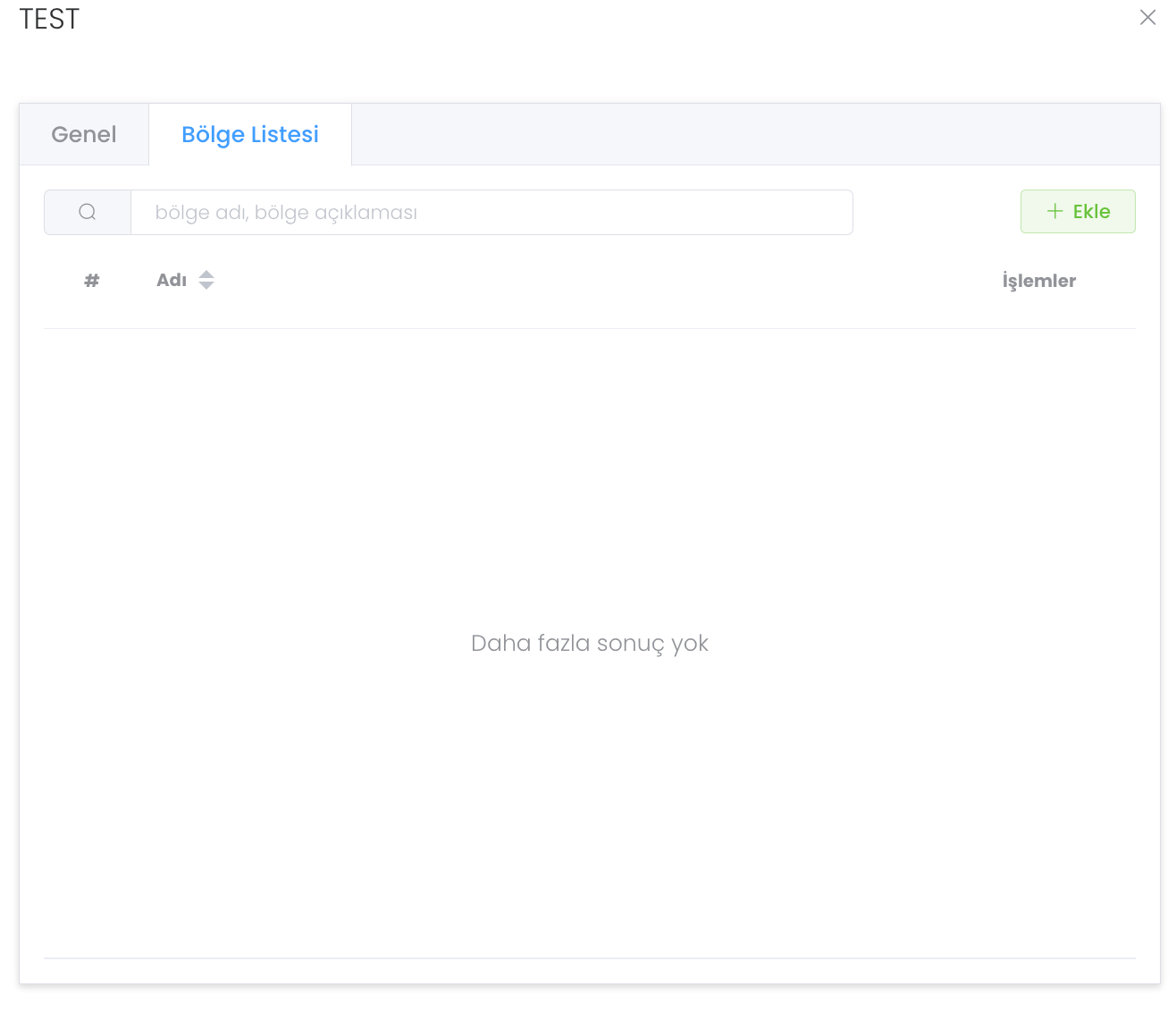Sort the list by the Adı column

click(172, 281)
